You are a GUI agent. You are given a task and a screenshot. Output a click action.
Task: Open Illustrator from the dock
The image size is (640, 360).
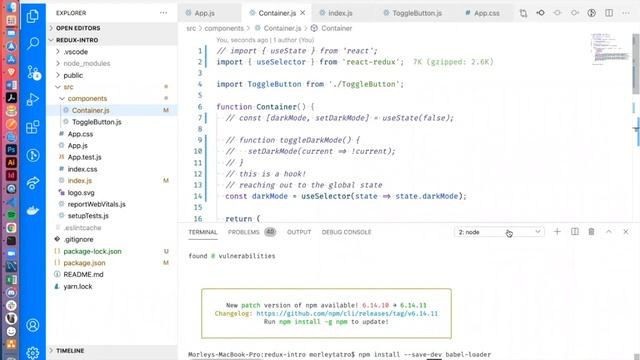pyautogui.click(x=11, y=162)
